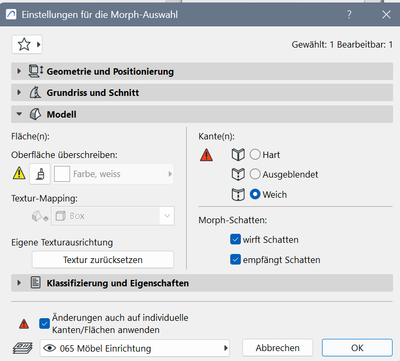
Task: Click the Gewählt: 1 Bearbeitbar: 1 text
Action: tap(342, 45)
